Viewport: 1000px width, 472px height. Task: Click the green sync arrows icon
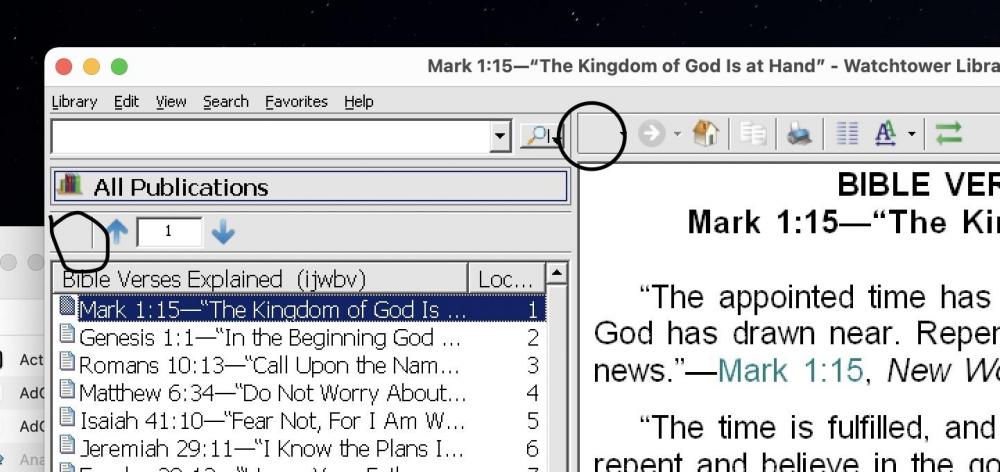pyautogui.click(x=948, y=134)
